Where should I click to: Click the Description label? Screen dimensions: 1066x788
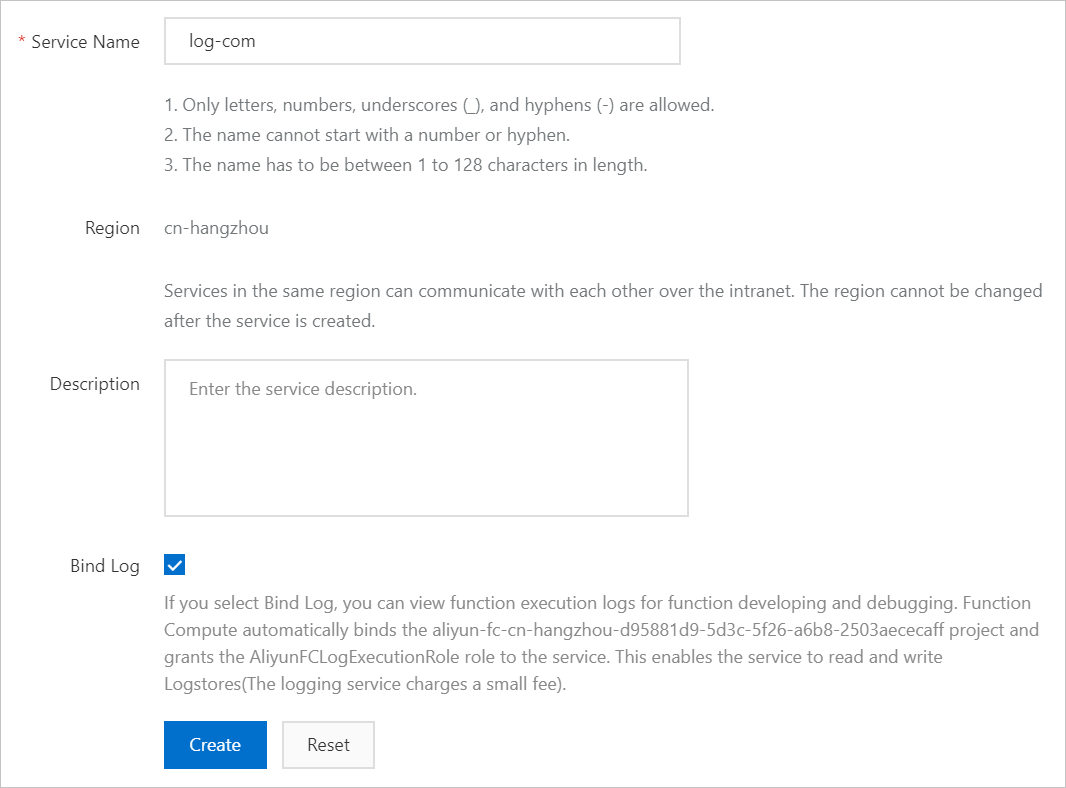(x=94, y=384)
